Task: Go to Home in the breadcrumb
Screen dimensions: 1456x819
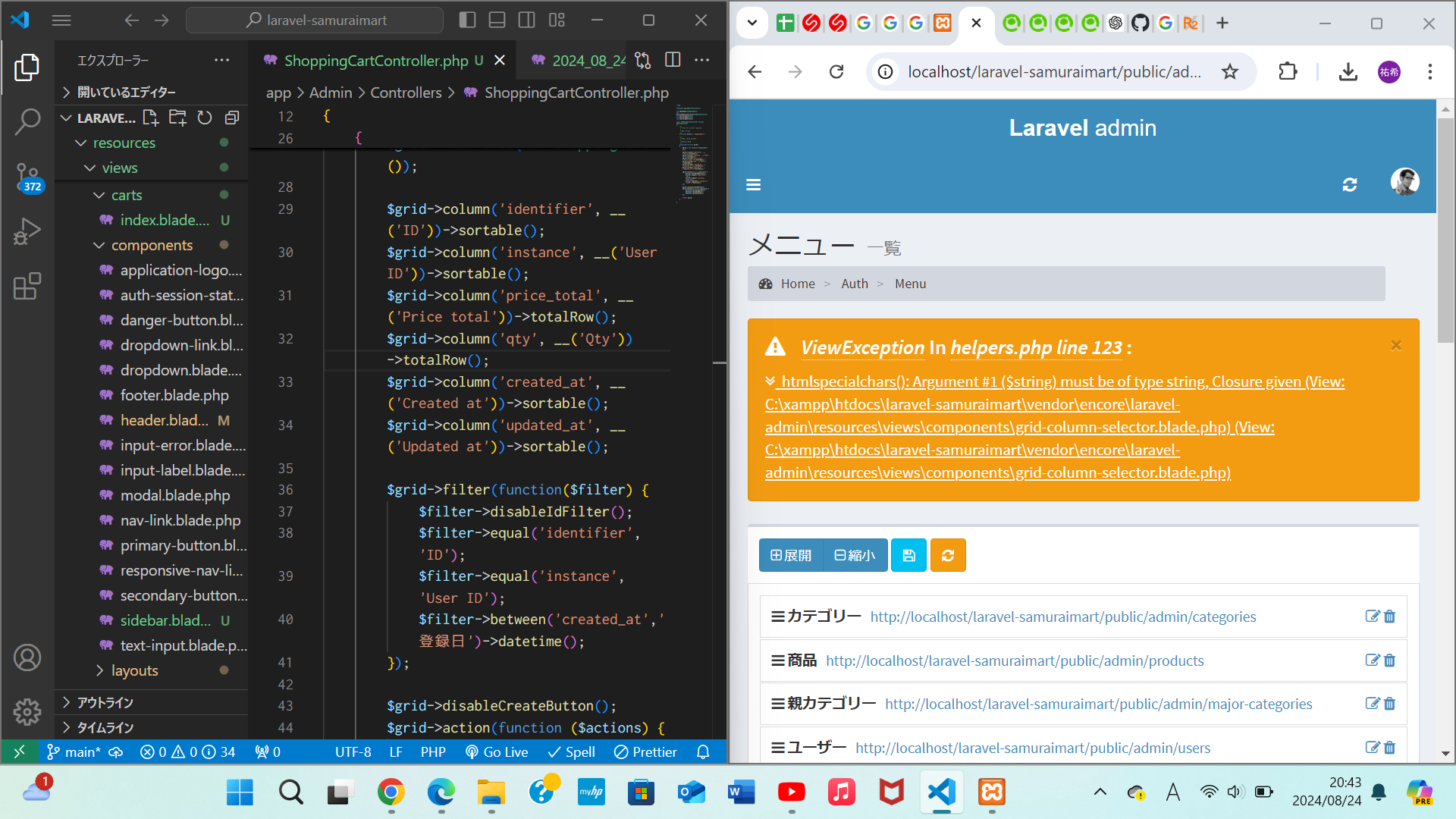Action: pos(798,284)
